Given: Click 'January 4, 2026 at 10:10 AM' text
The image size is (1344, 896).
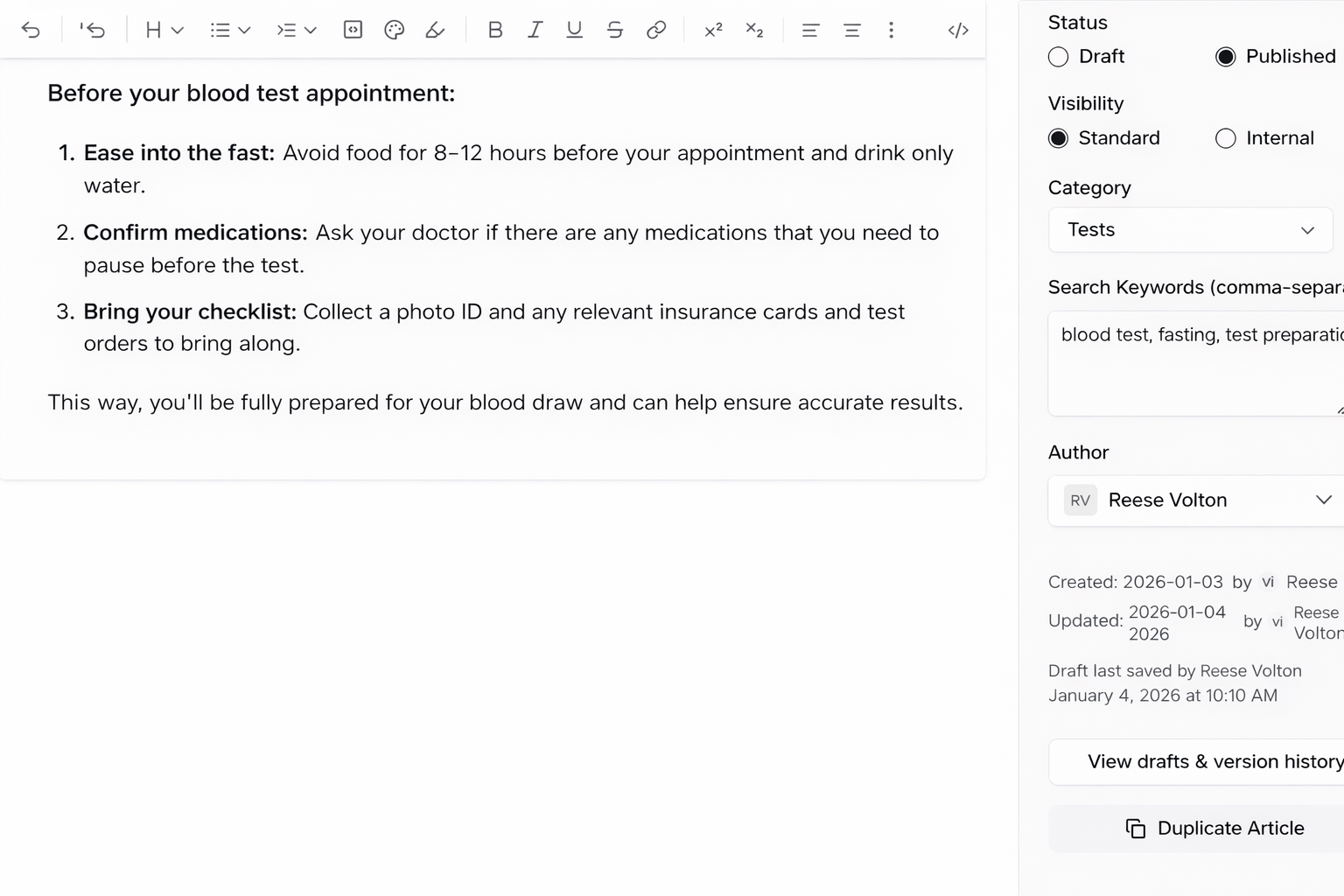Looking at the screenshot, I should tap(1163, 696).
